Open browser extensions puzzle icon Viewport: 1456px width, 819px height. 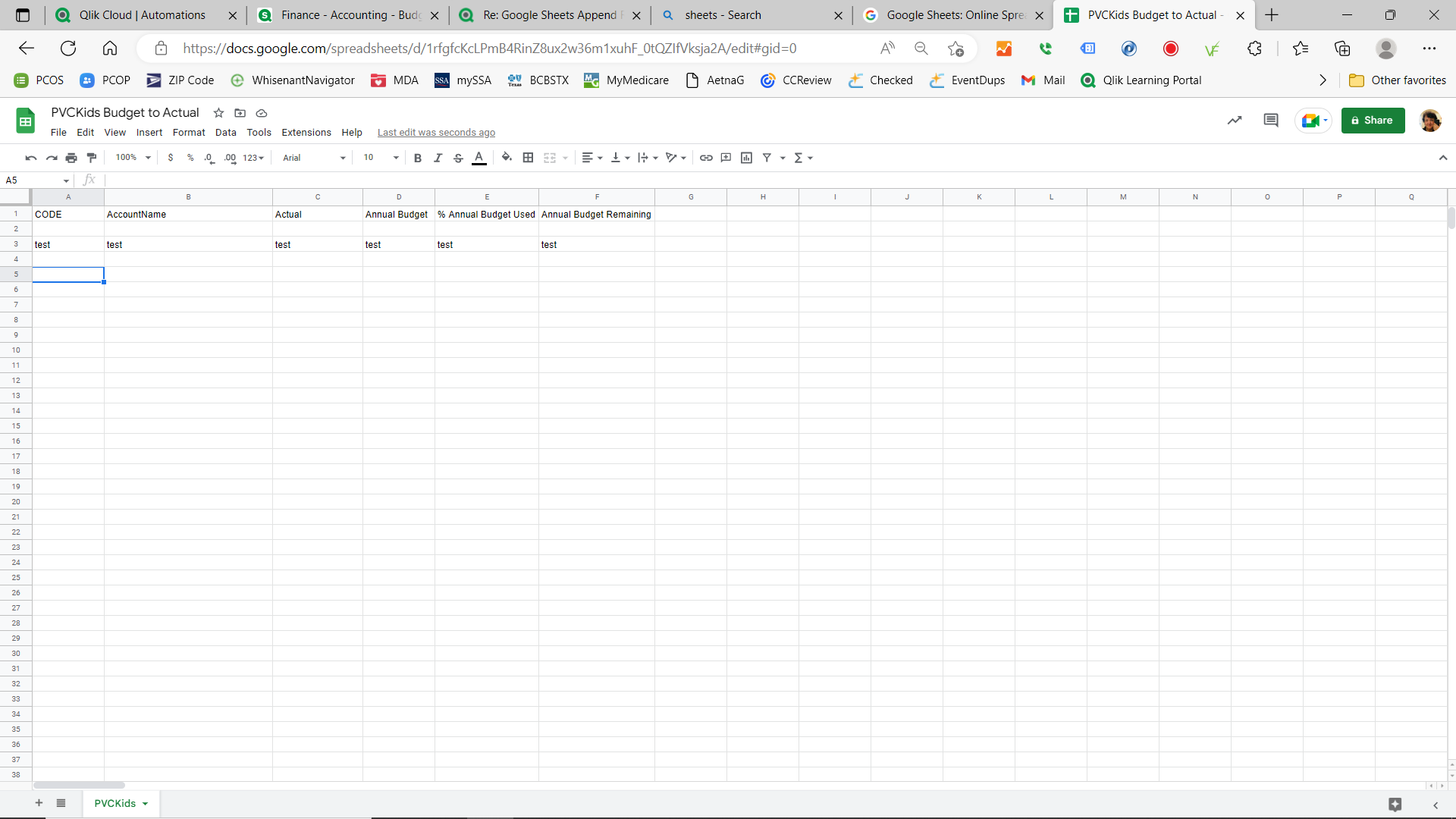pyautogui.click(x=1254, y=49)
